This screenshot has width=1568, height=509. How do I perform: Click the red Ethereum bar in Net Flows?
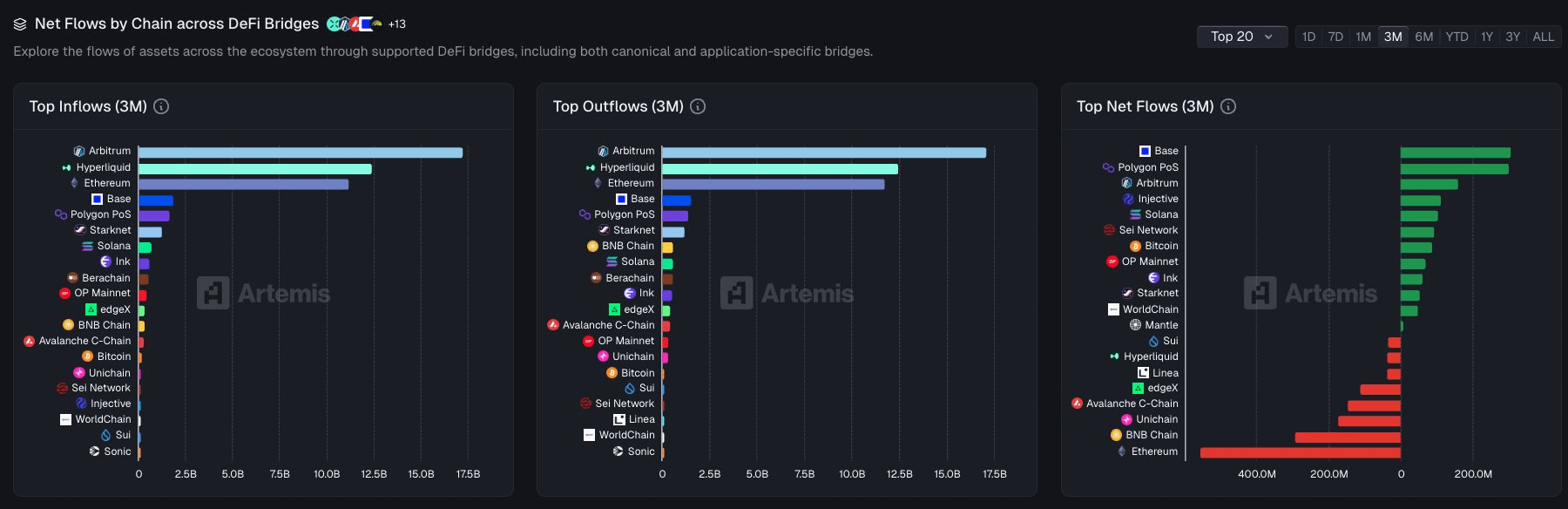coord(1301,452)
